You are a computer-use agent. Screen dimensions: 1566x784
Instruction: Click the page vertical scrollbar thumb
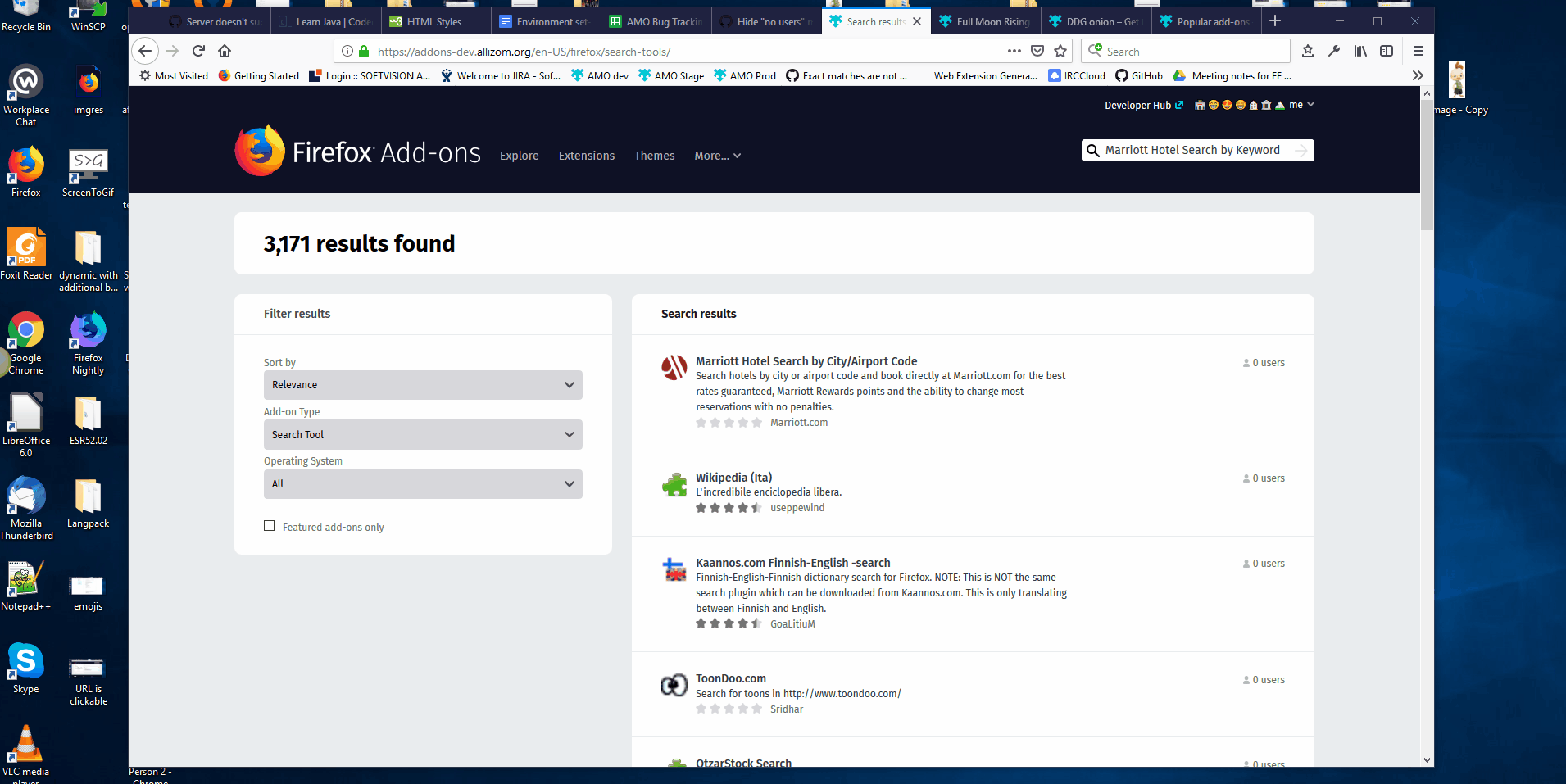[1427, 164]
